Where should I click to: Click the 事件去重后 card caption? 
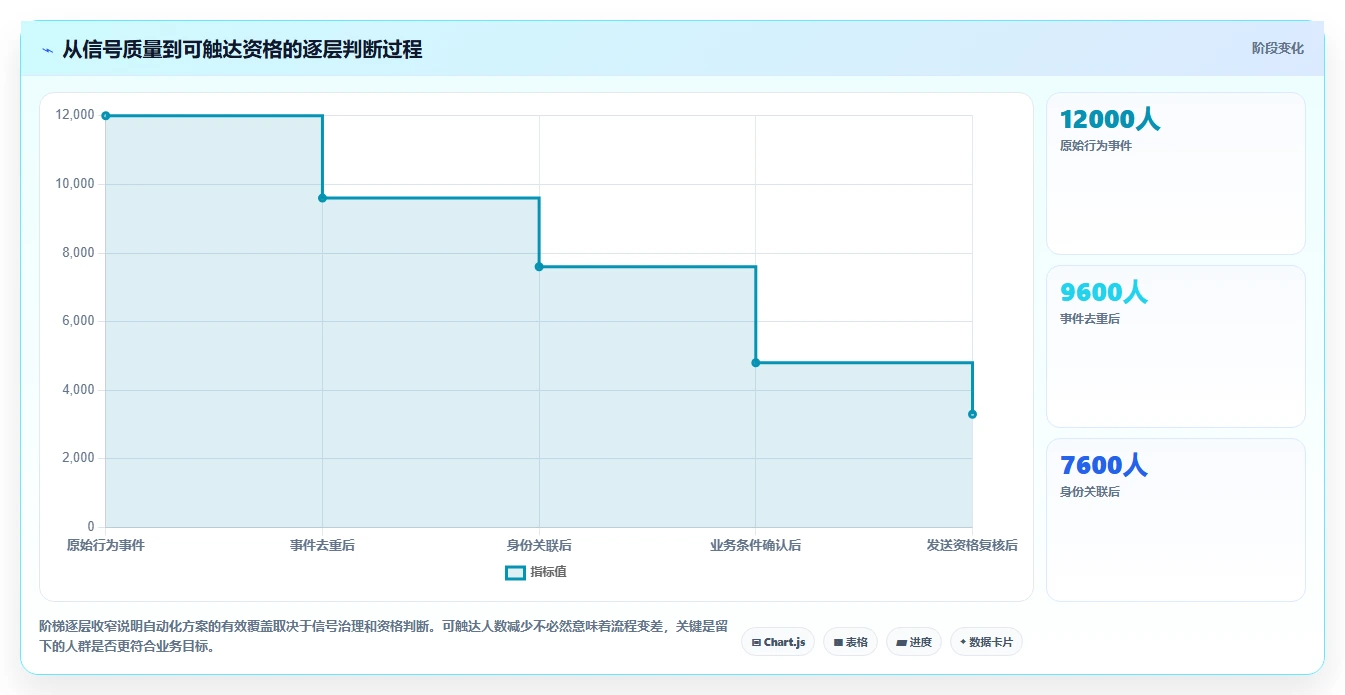pos(1090,319)
